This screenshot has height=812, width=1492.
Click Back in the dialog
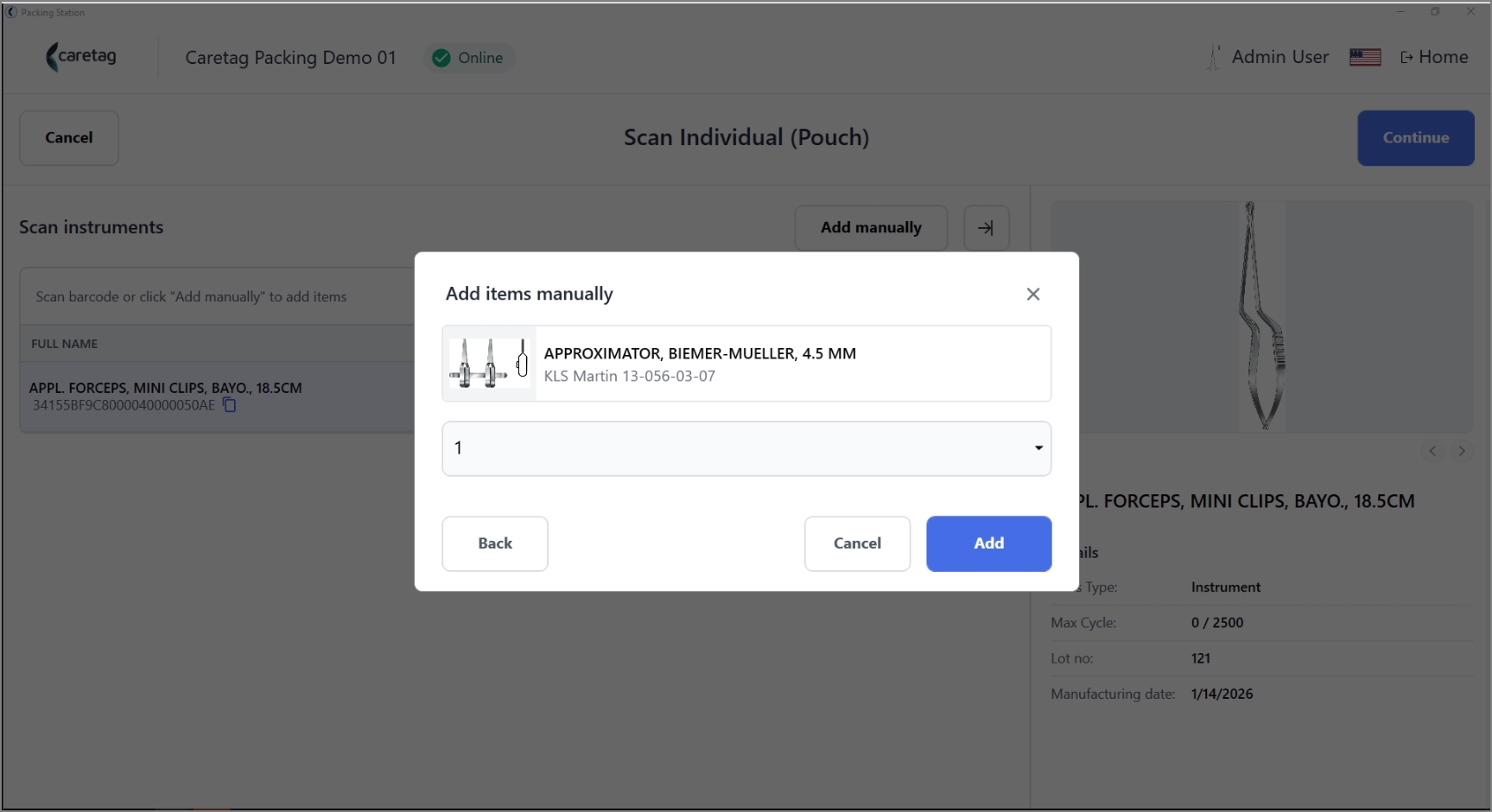coord(495,543)
